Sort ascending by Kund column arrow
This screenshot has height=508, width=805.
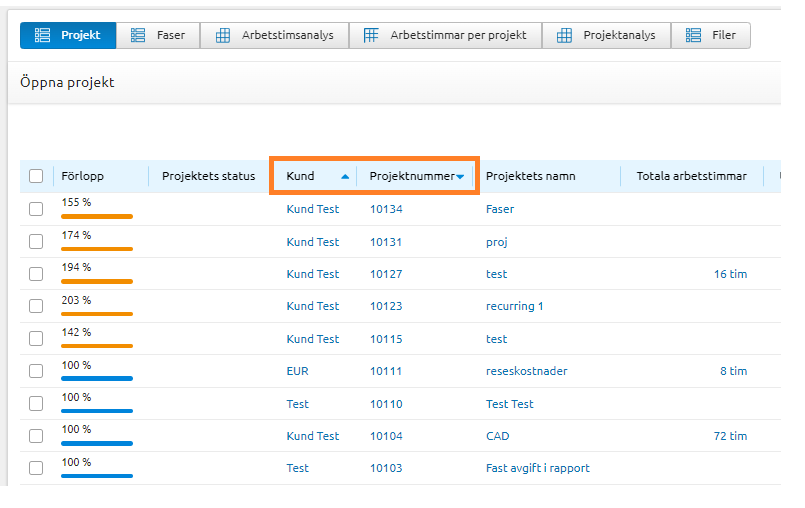(x=345, y=176)
